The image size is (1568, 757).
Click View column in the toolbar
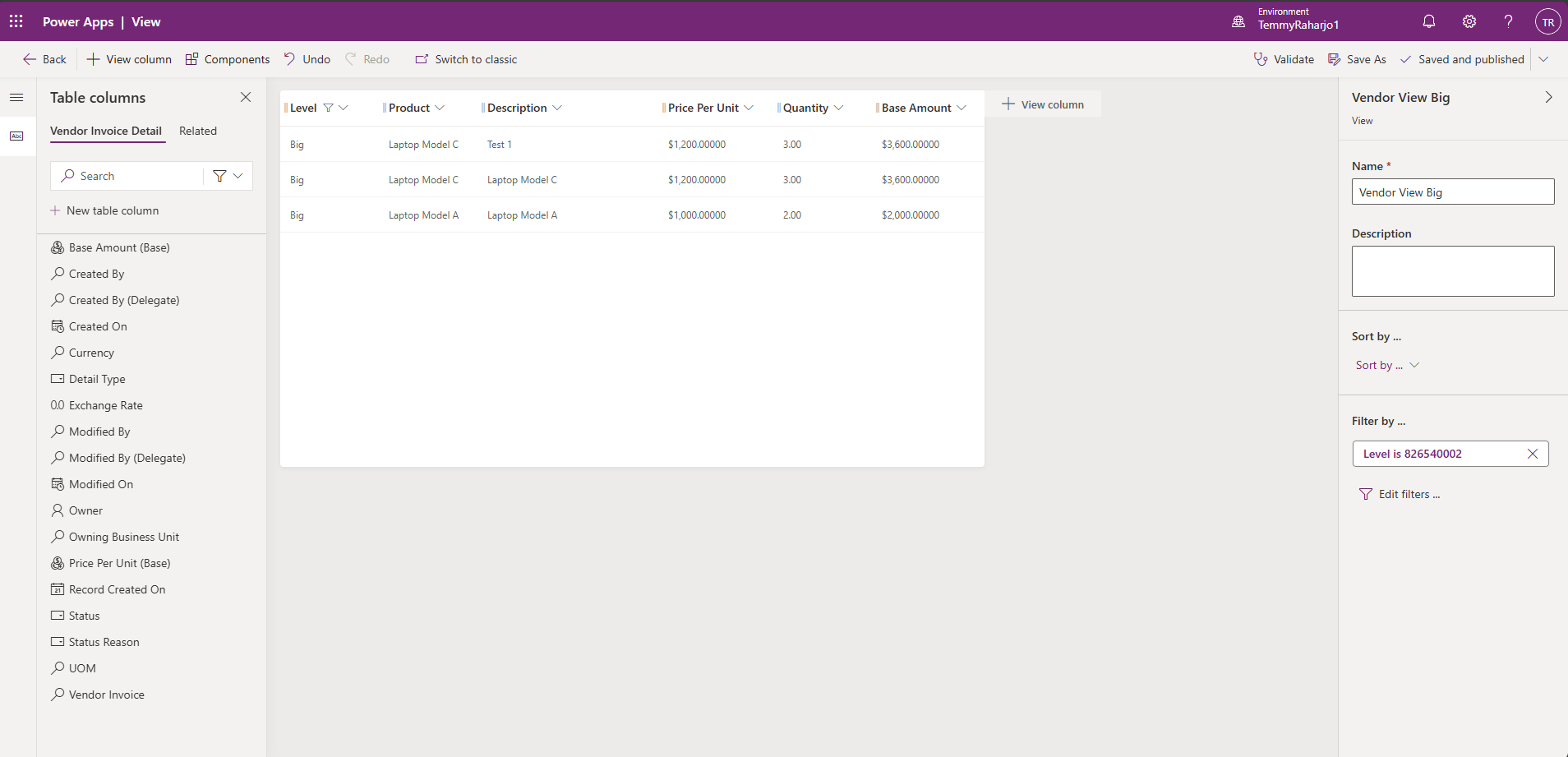tap(129, 59)
